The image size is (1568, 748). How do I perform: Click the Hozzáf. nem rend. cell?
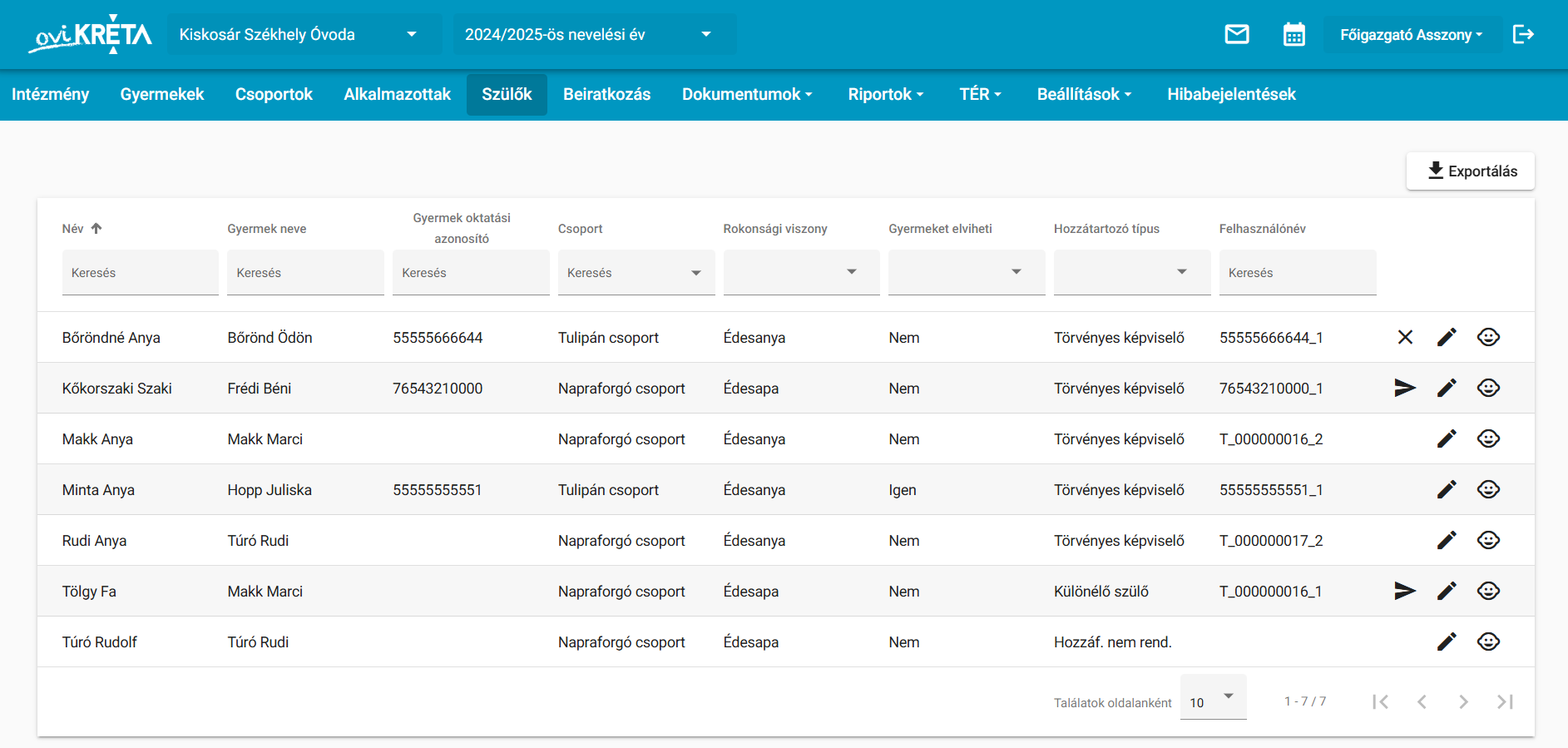[x=1113, y=642]
